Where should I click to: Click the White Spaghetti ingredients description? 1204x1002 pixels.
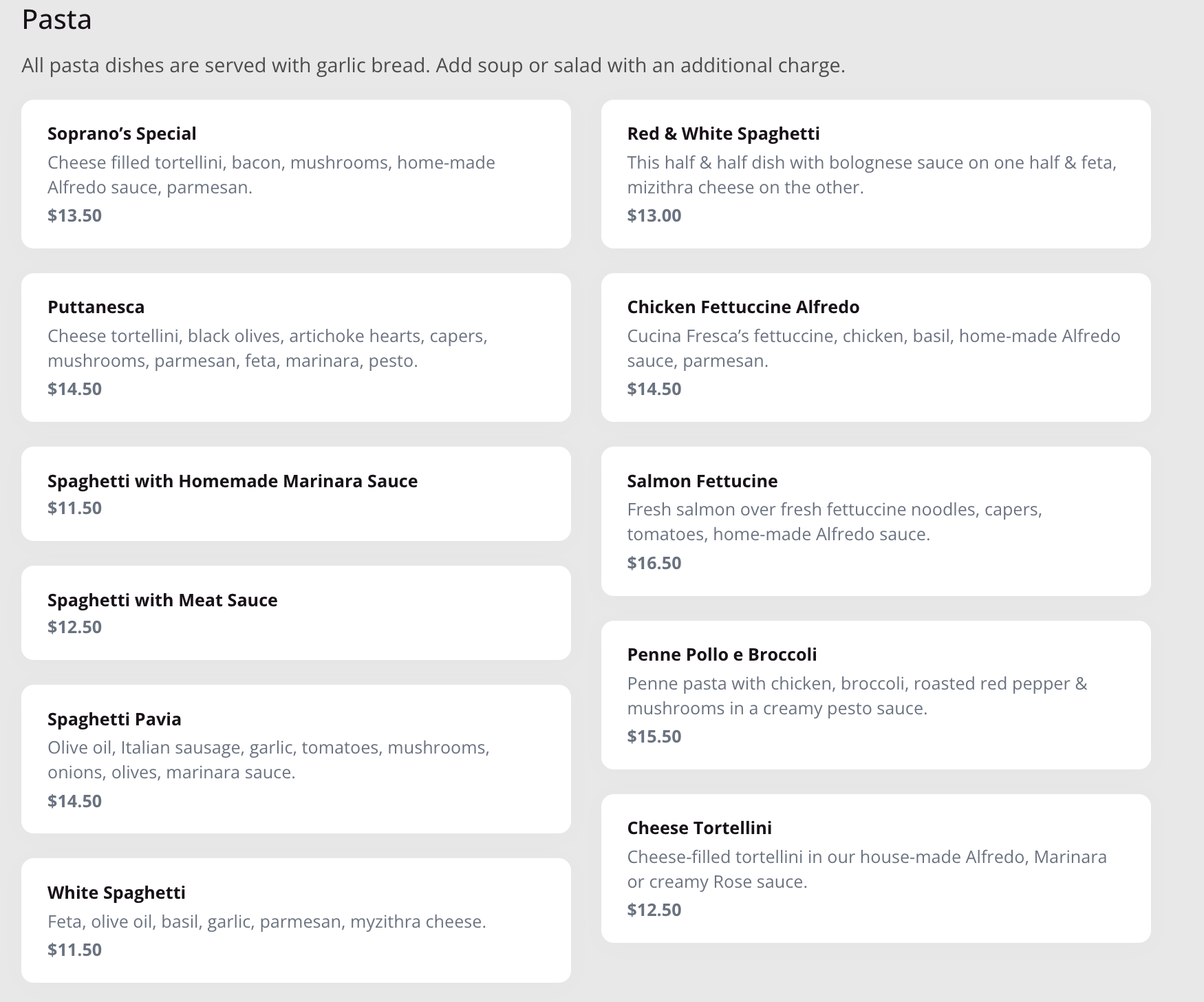(266, 921)
